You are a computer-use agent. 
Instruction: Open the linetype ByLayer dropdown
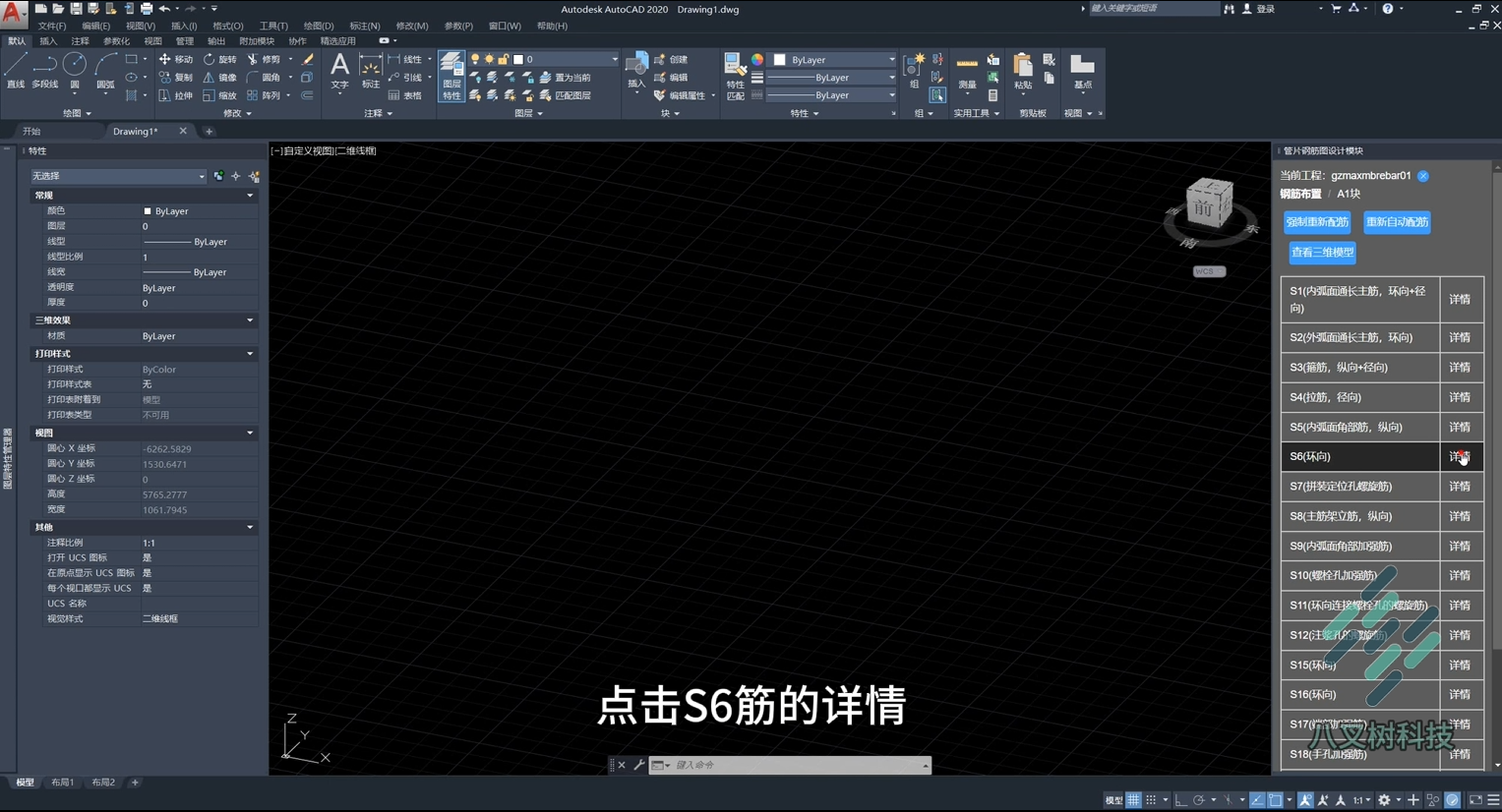832,95
